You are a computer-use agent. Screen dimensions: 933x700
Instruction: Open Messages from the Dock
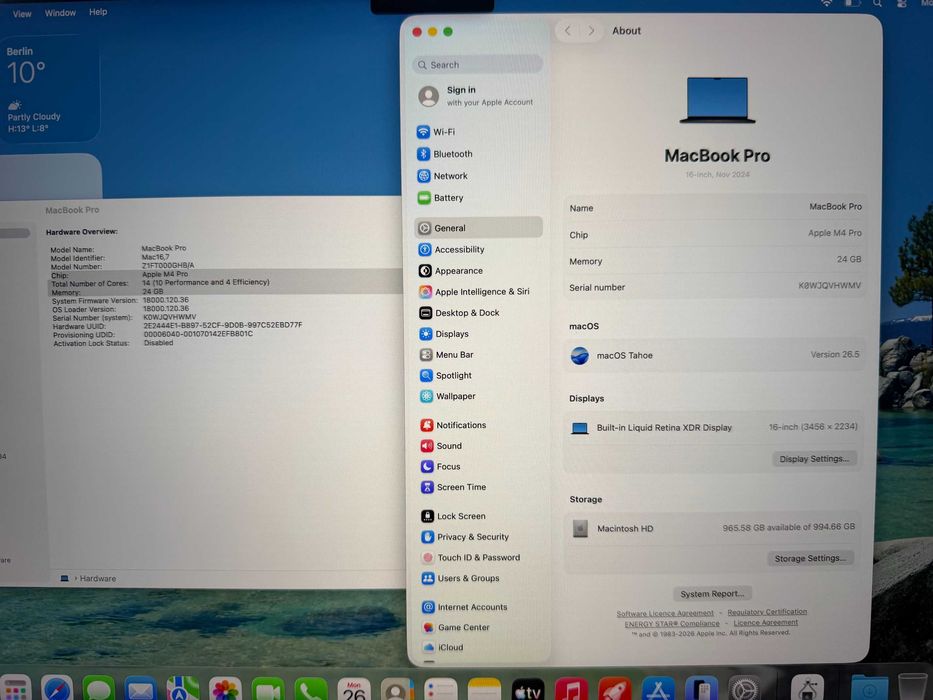pyautogui.click(x=99, y=689)
